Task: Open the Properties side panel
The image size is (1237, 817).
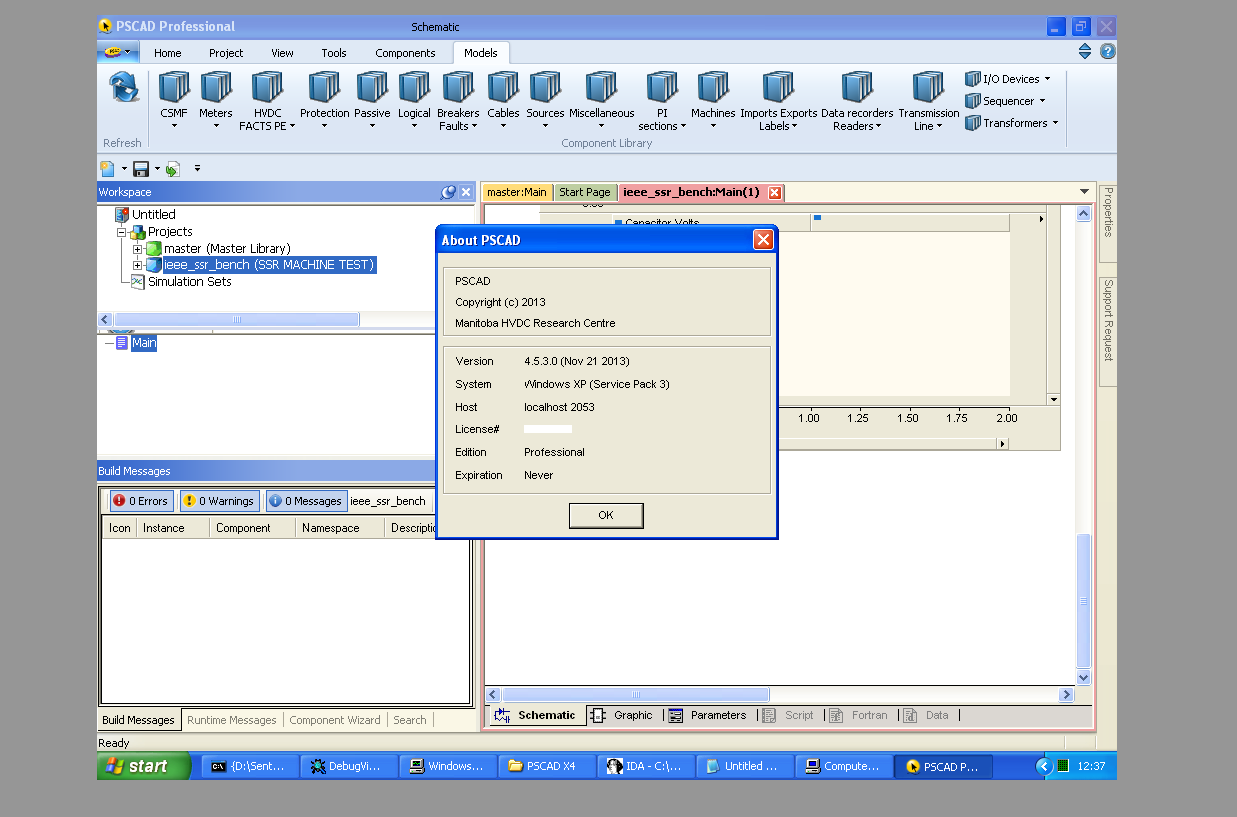Action: [x=1108, y=223]
